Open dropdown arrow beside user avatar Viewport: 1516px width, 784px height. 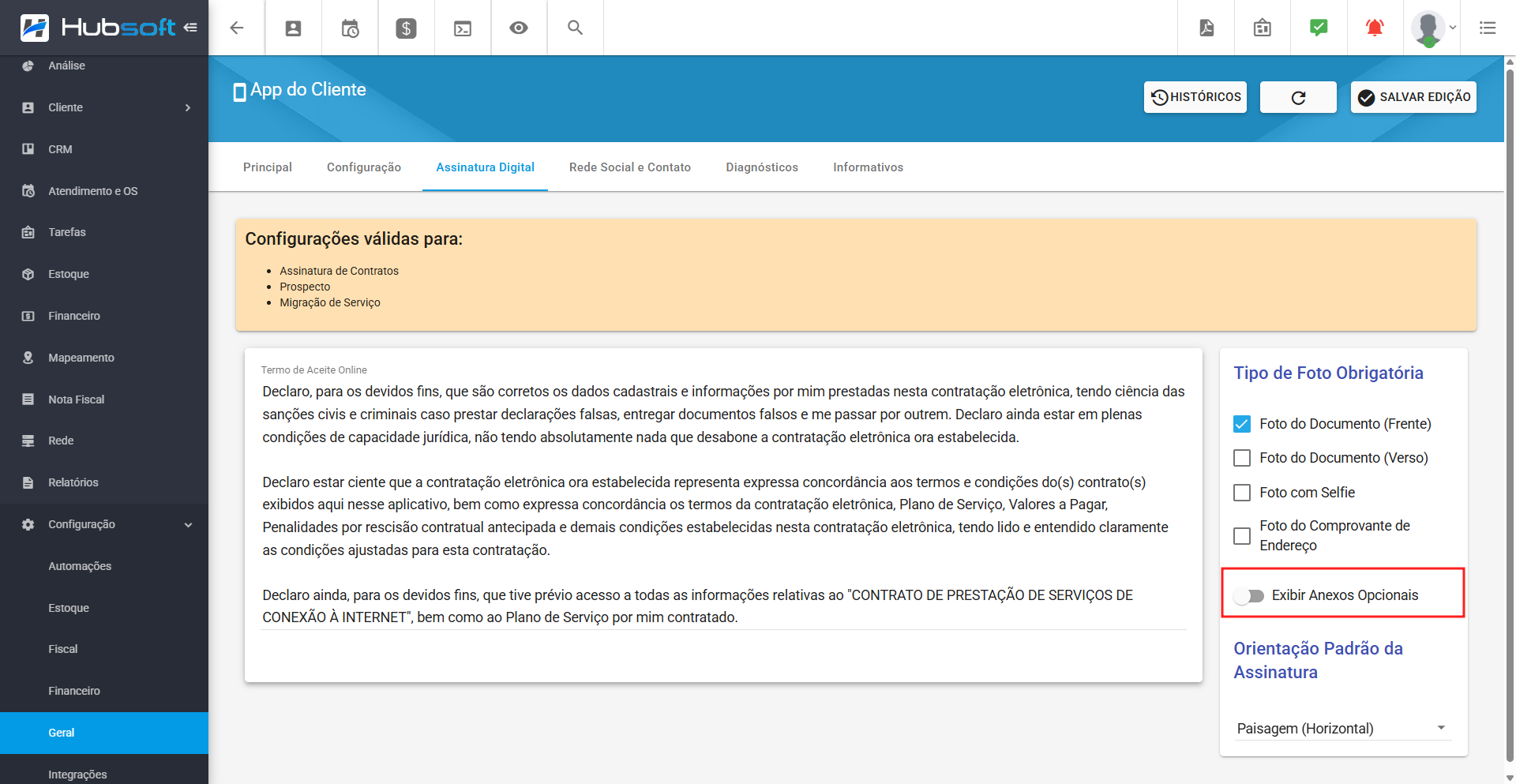click(1453, 28)
